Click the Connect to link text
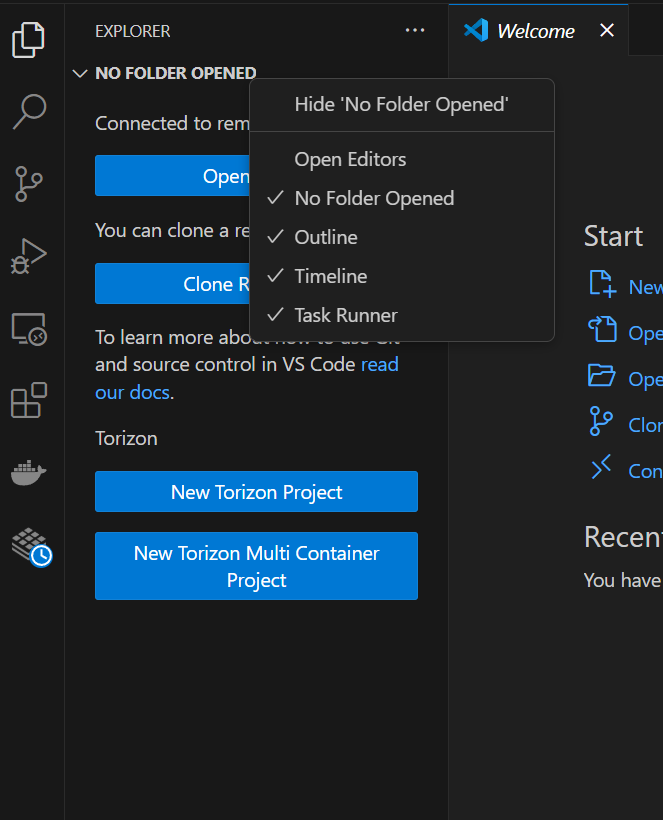 tap(646, 471)
